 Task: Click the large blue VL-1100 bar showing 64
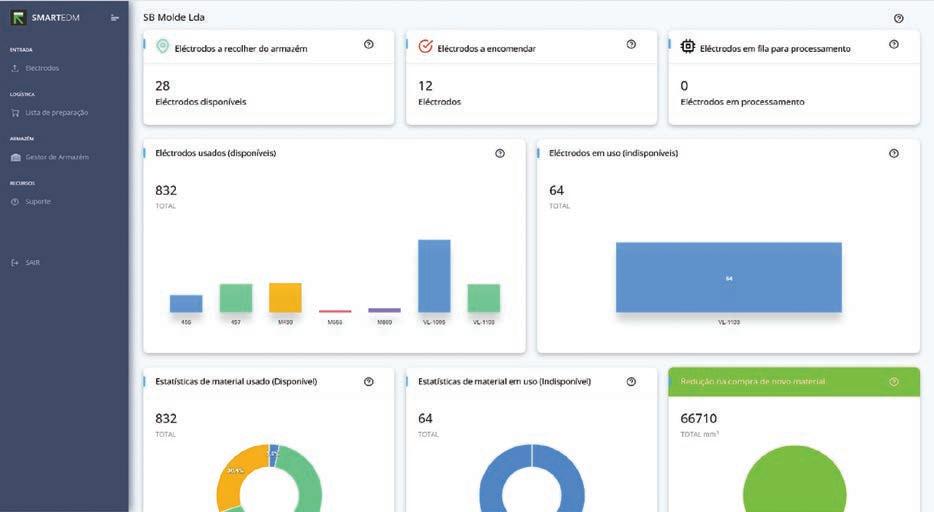pos(728,277)
